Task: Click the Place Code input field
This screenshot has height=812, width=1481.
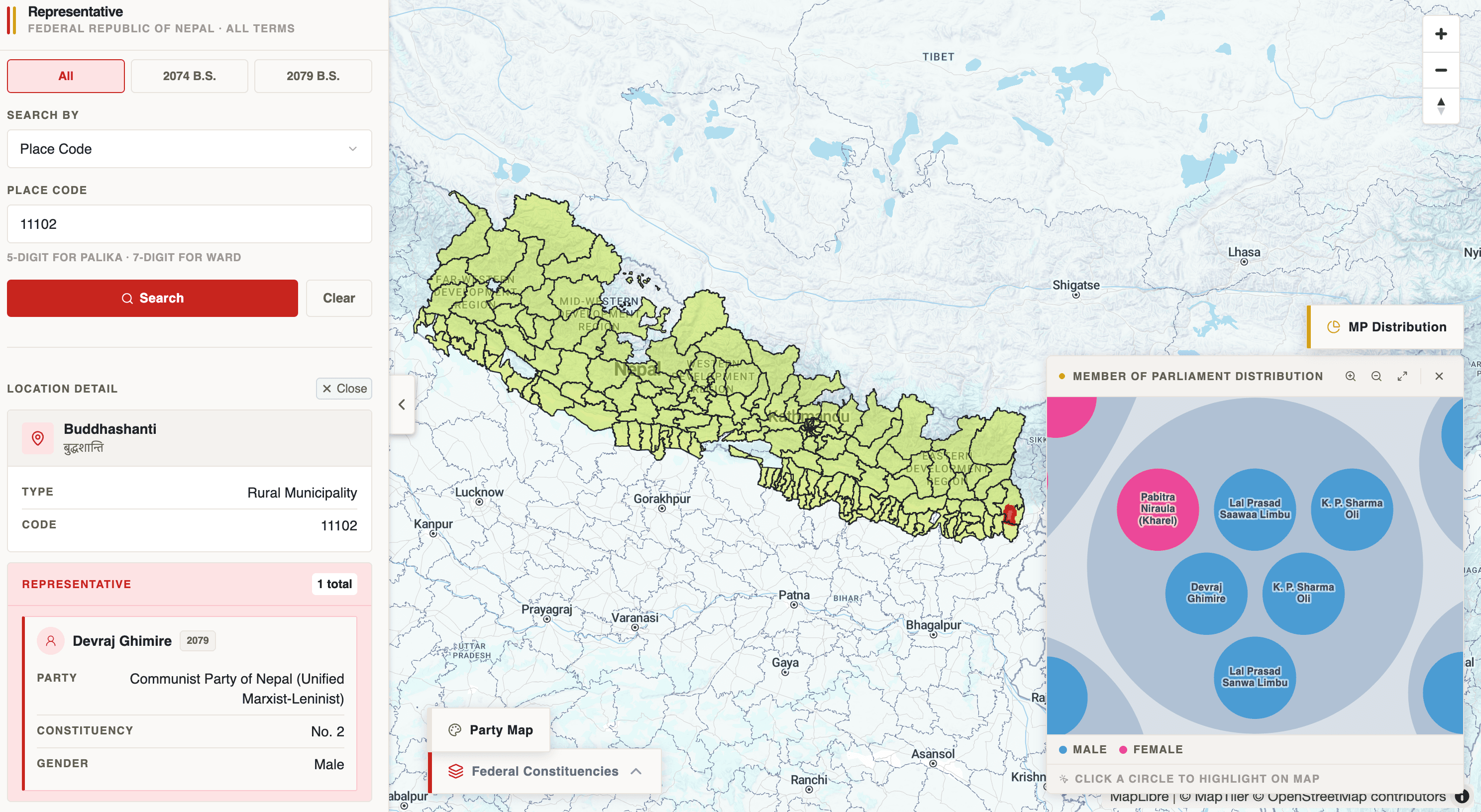Action: [189, 224]
